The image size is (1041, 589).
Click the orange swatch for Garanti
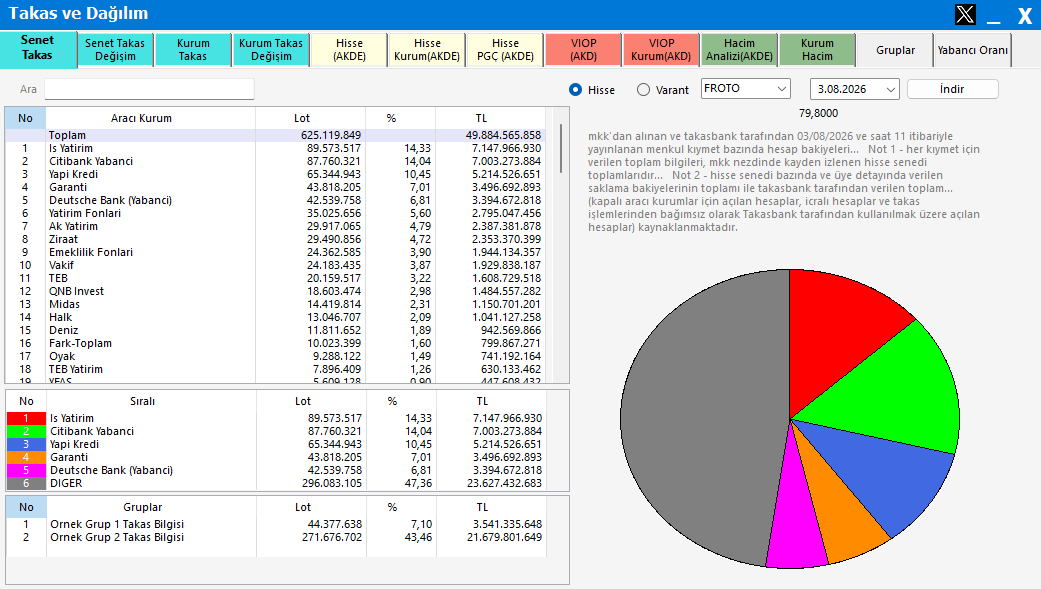point(26,457)
